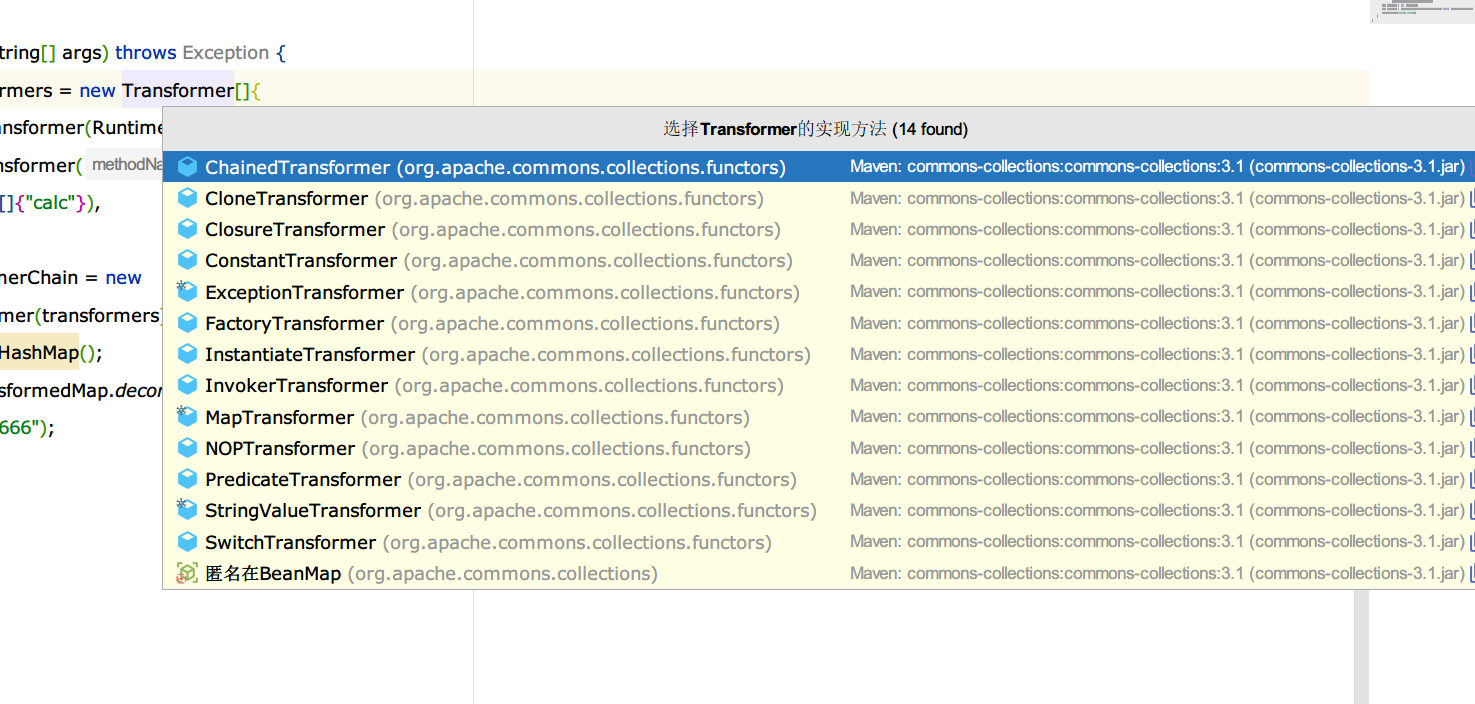Click the popup title 选择Transformer的实现方法
This screenshot has width=1475, height=704.
click(775, 129)
